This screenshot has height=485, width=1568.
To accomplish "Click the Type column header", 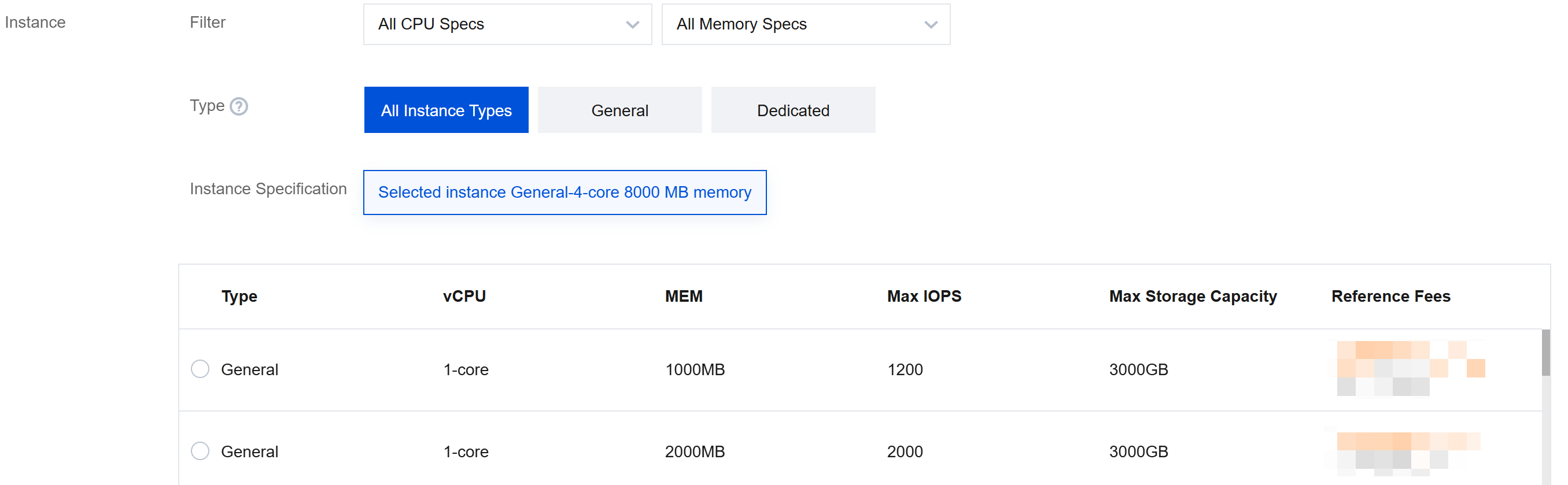I will pyautogui.click(x=239, y=297).
